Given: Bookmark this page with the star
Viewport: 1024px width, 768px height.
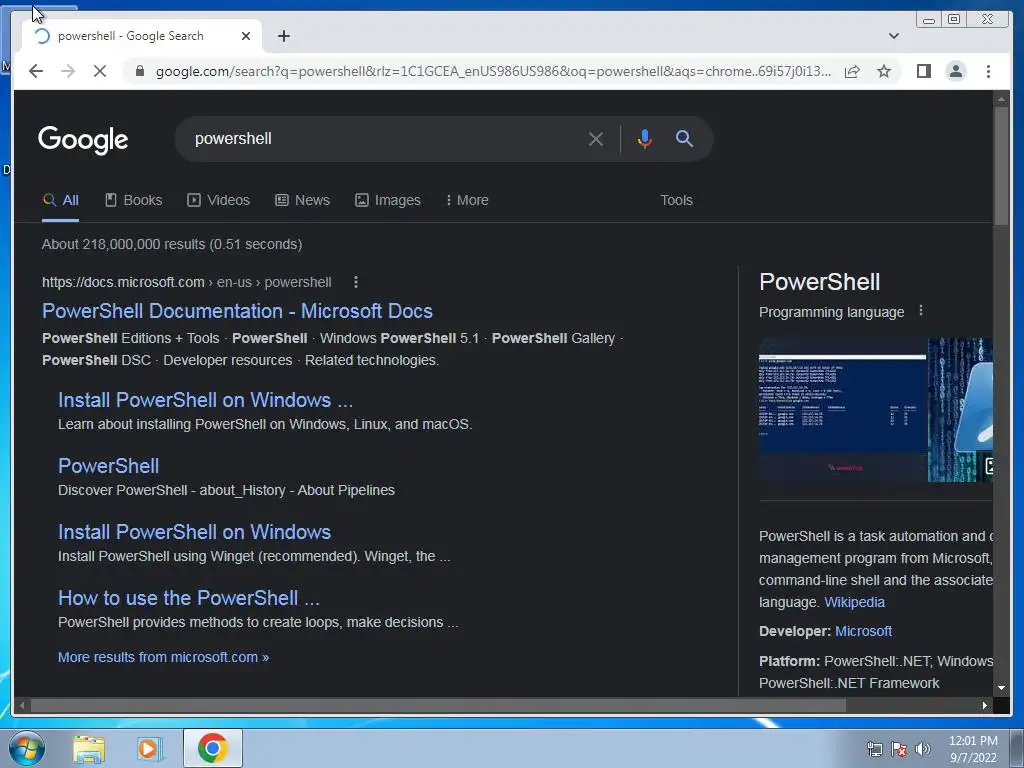Looking at the screenshot, I should (x=884, y=71).
